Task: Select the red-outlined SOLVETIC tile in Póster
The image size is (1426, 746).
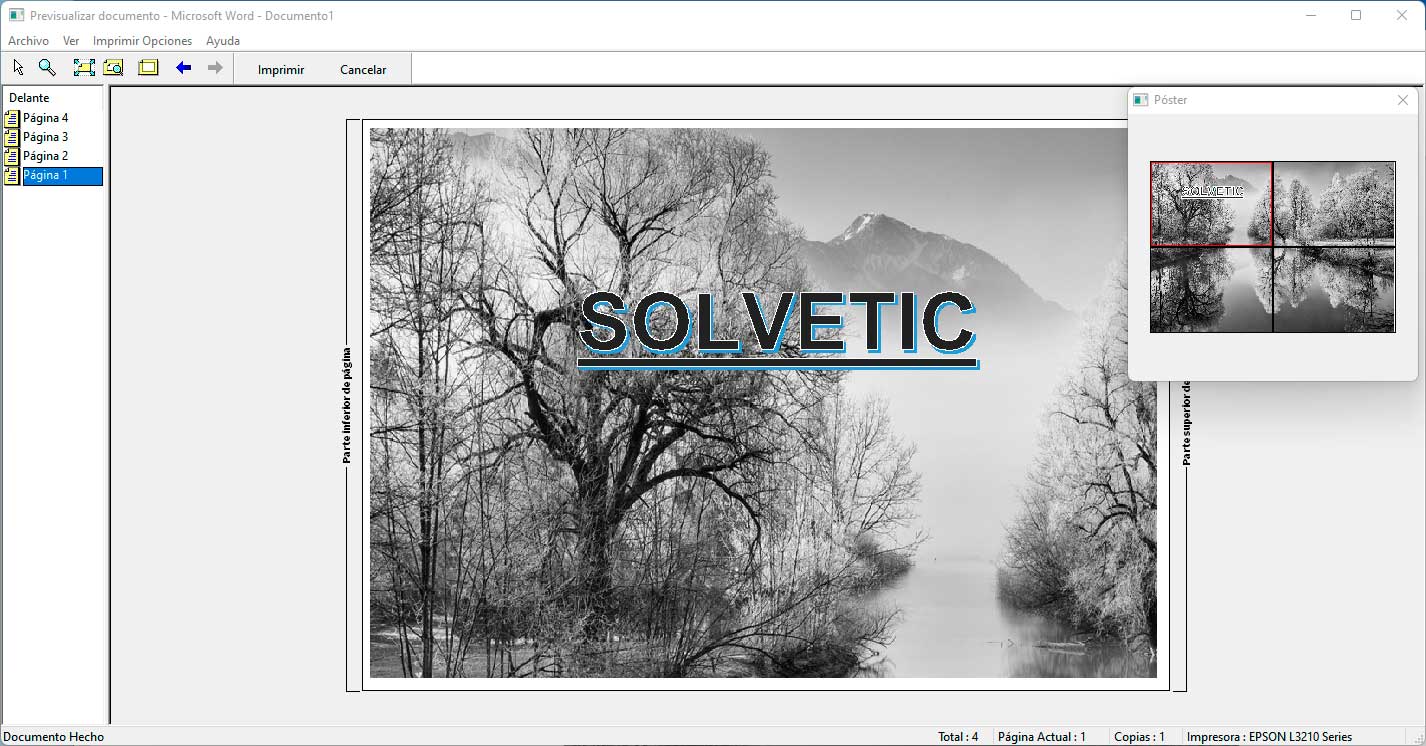Action: coord(1211,204)
